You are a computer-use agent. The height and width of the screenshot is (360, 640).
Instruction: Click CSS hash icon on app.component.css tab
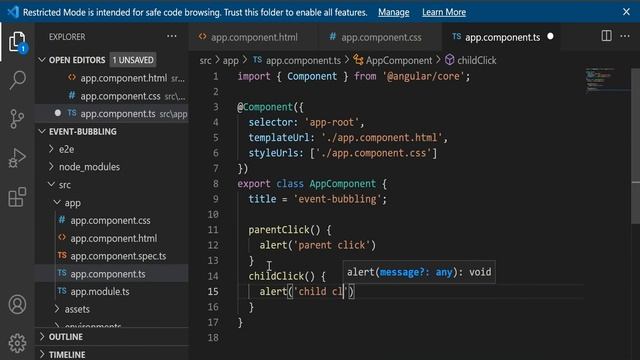pos(333,37)
